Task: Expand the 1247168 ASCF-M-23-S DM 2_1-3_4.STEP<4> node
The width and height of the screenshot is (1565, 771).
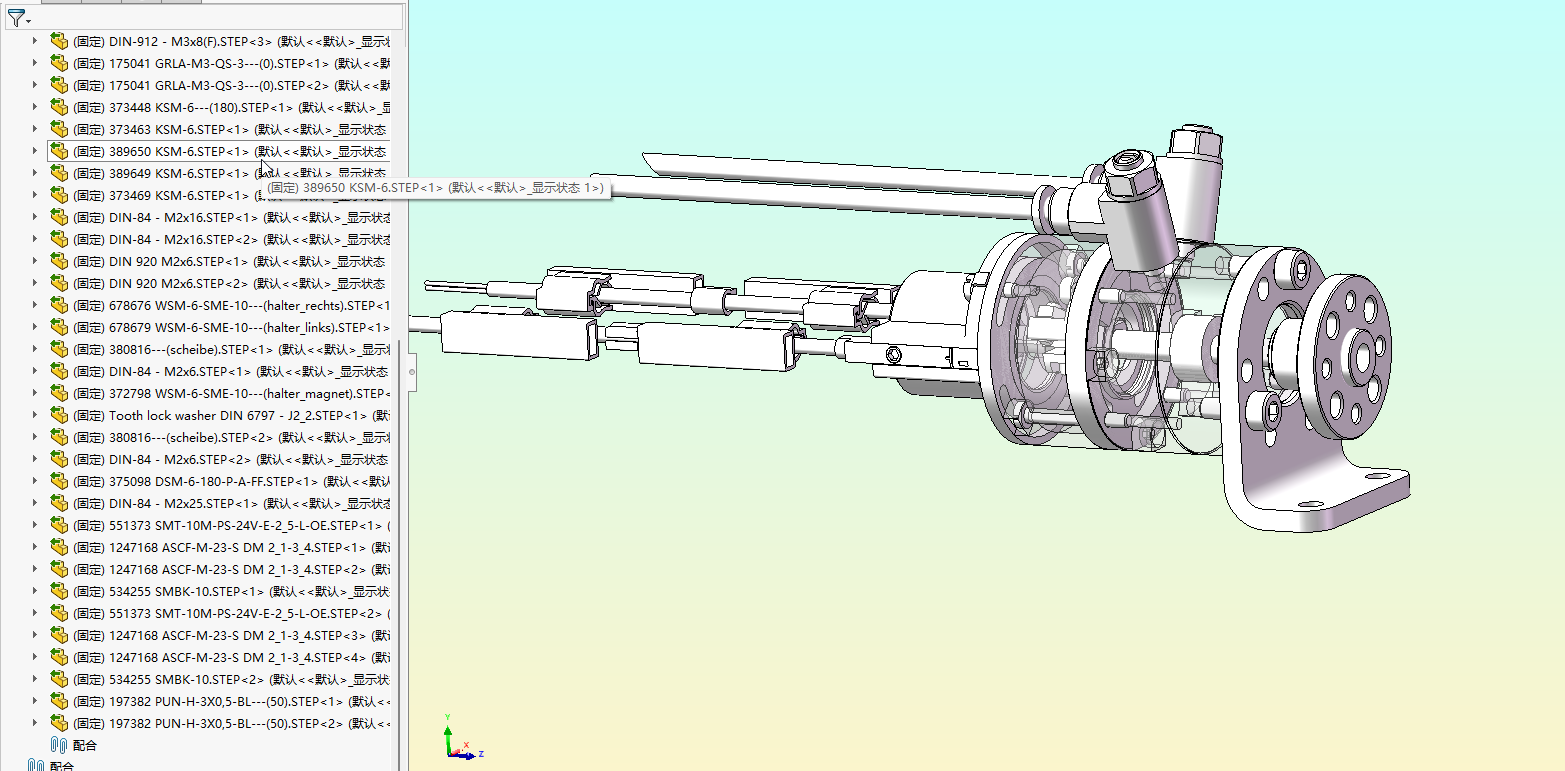Action: click(35, 657)
